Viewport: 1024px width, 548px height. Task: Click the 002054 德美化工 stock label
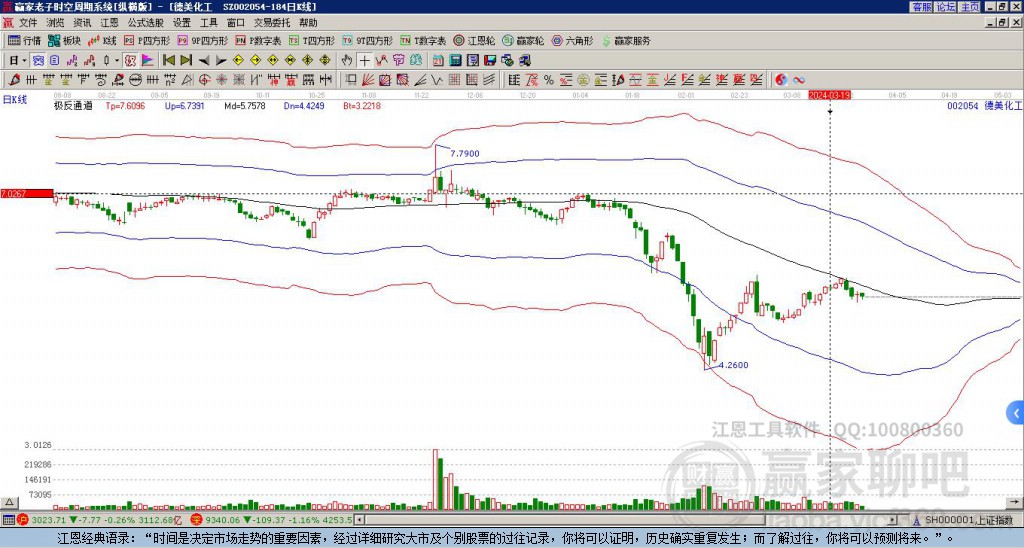(984, 105)
